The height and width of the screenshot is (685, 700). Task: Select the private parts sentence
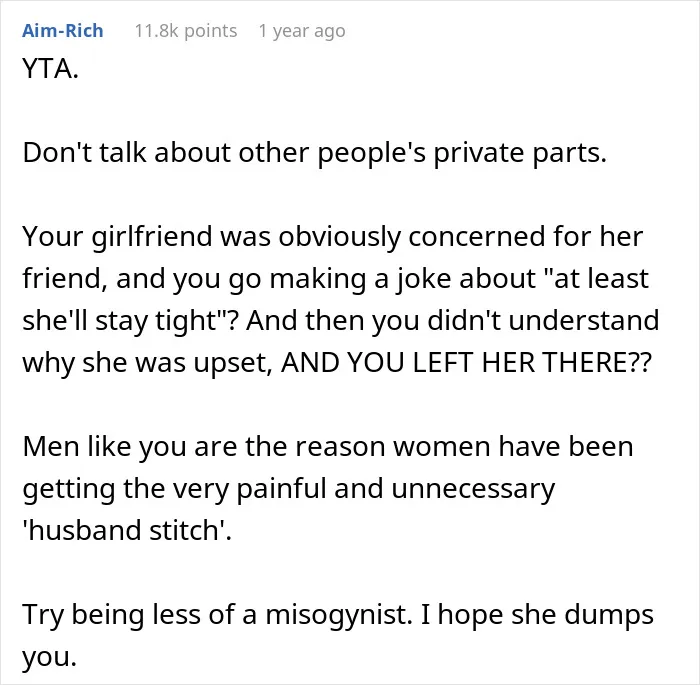[314, 153]
